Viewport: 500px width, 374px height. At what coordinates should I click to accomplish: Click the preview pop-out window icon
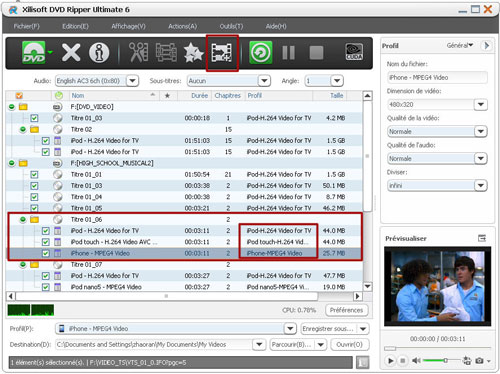pyautogui.click(x=482, y=238)
